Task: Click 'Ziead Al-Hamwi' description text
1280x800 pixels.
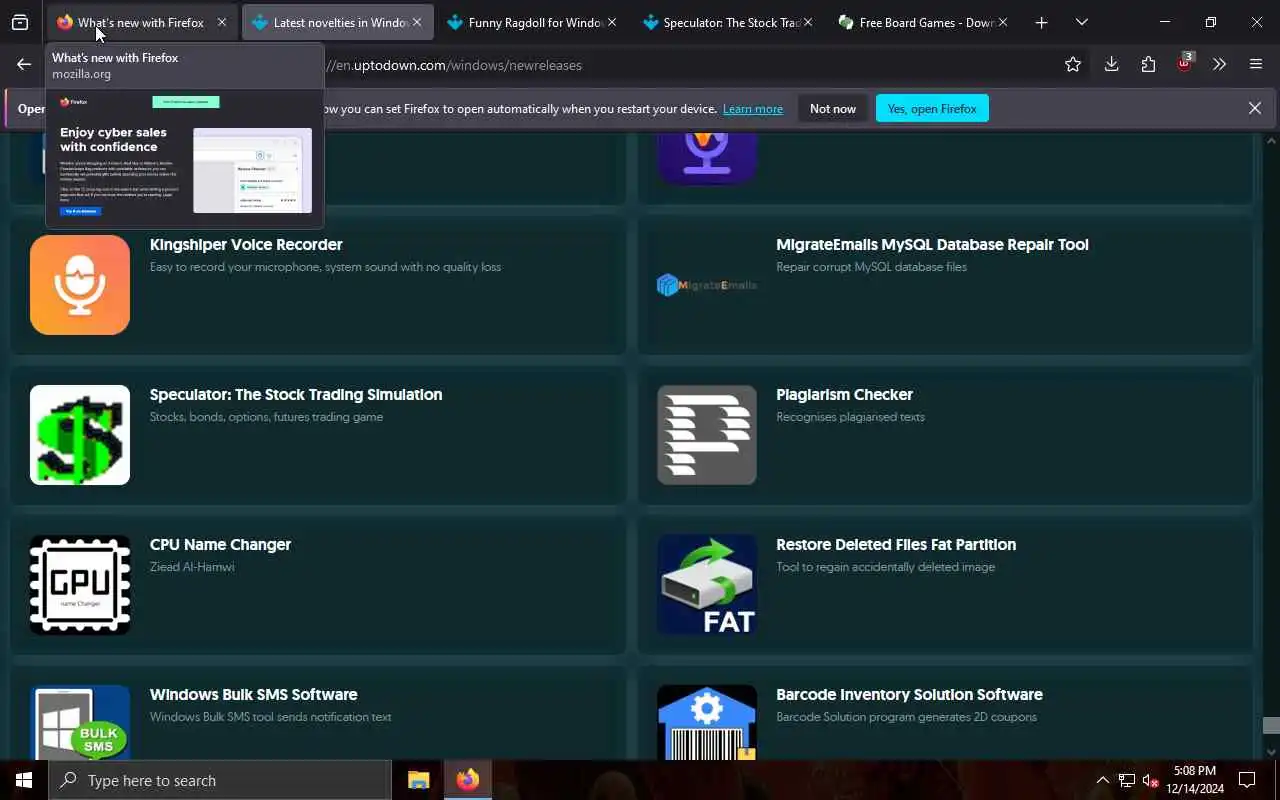Action: (192, 567)
